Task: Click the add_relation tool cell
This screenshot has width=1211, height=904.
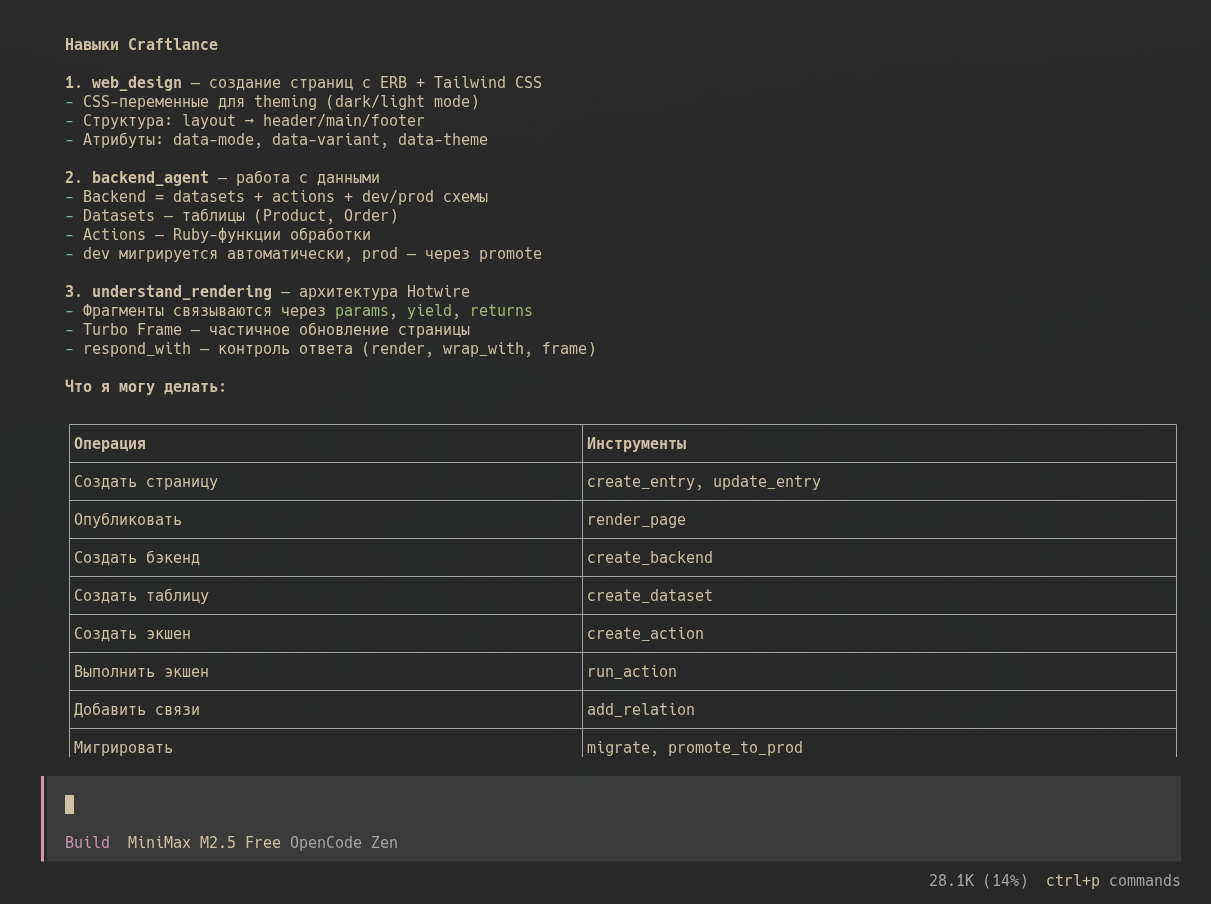Action: coord(640,710)
